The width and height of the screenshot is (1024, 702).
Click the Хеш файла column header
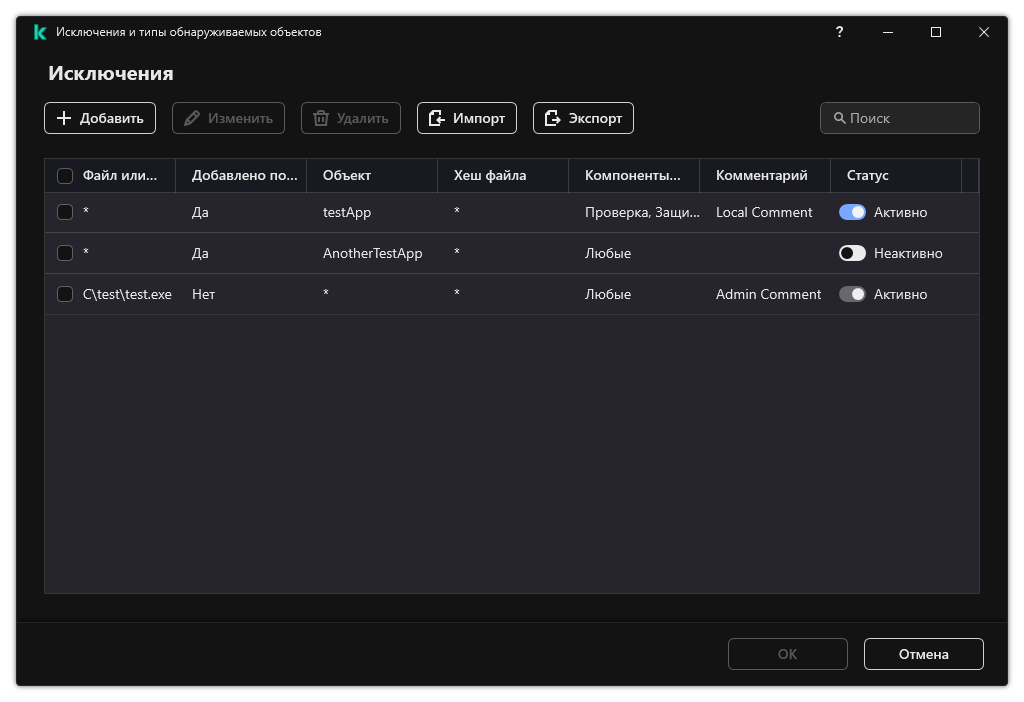[490, 175]
